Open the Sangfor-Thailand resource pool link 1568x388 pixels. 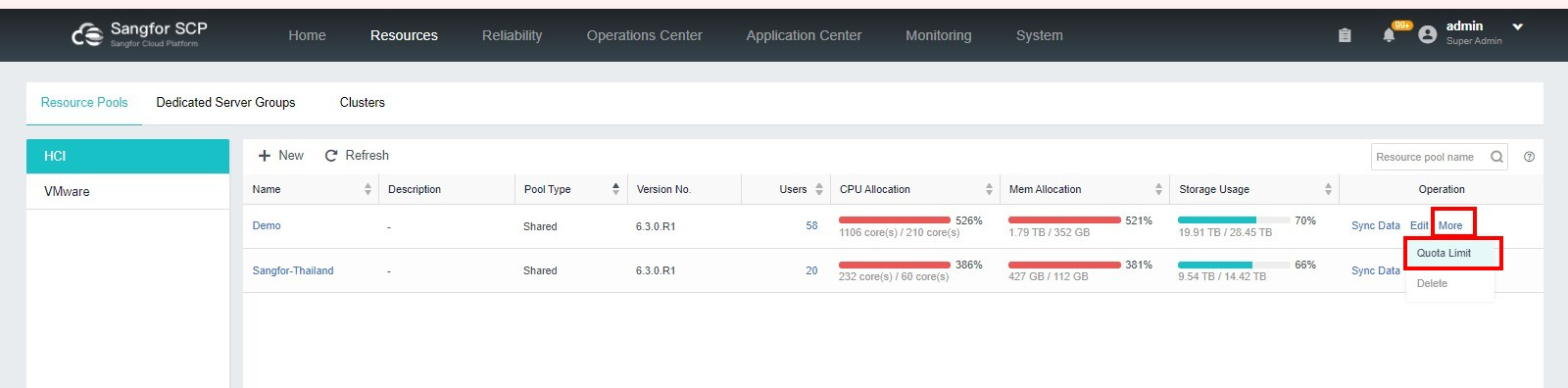[x=293, y=270]
